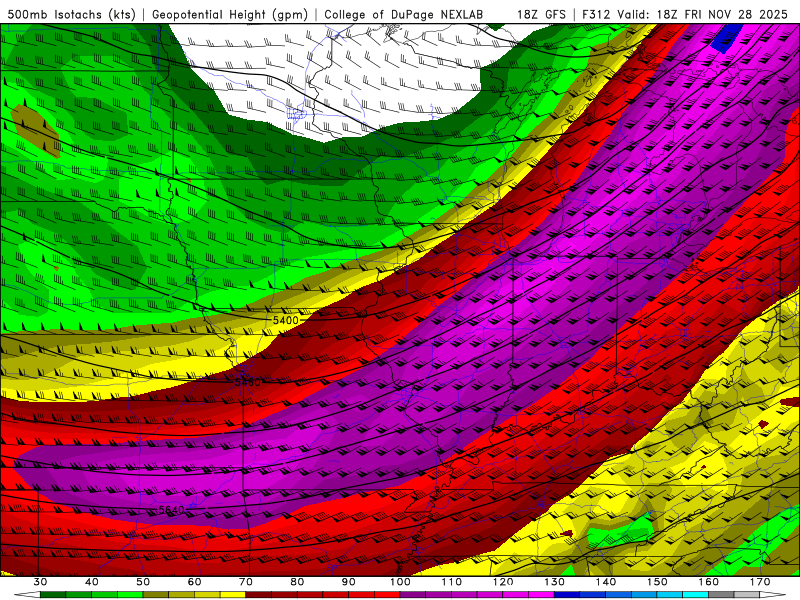The height and width of the screenshot is (600, 800).
Task: Click the 160 value on the legend
Action: click(x=709, y=582)
